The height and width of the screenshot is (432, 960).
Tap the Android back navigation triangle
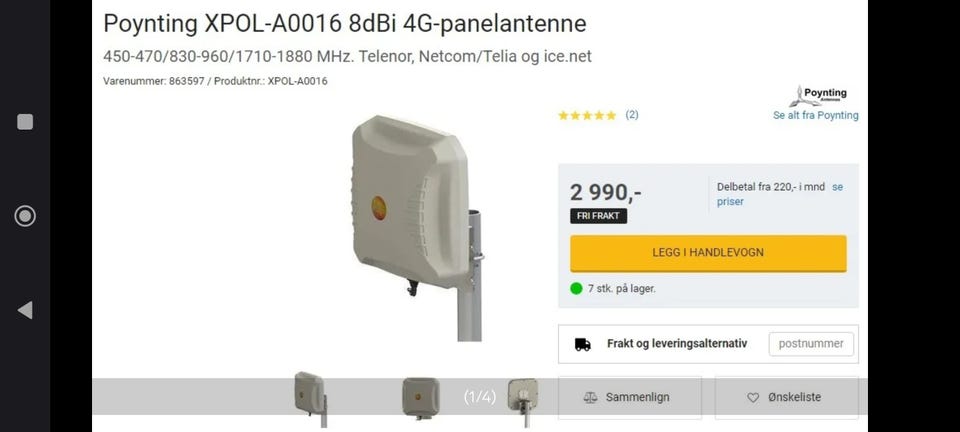click(x=25, y=310)
